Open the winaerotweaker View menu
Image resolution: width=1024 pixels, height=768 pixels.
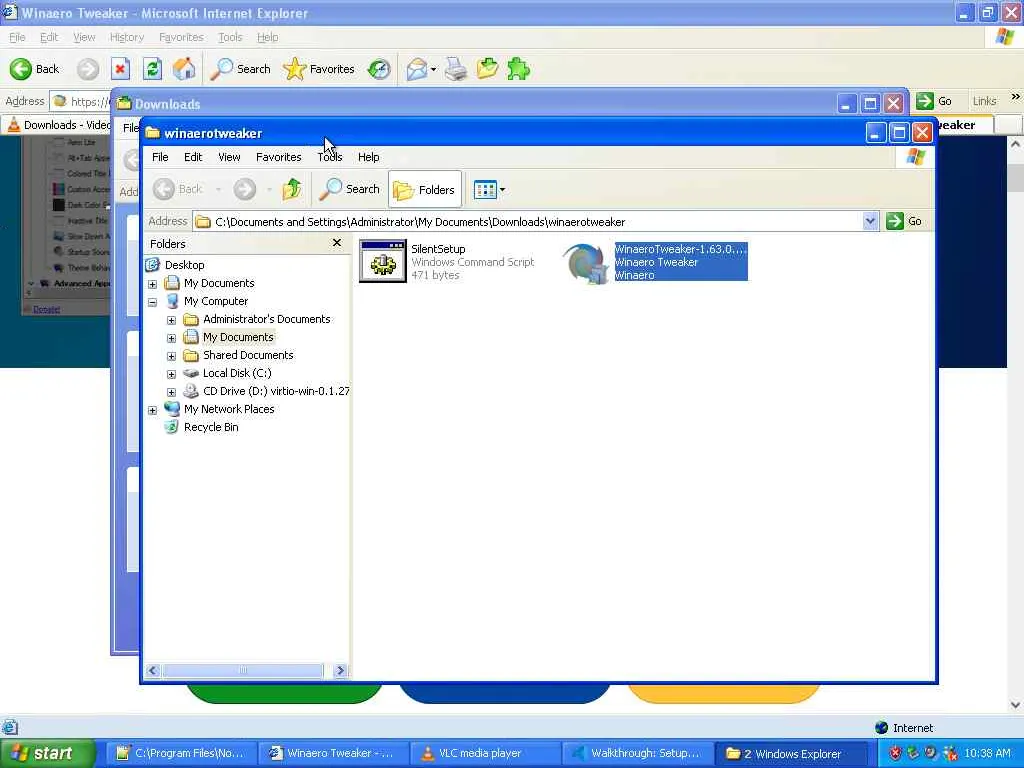229,157
